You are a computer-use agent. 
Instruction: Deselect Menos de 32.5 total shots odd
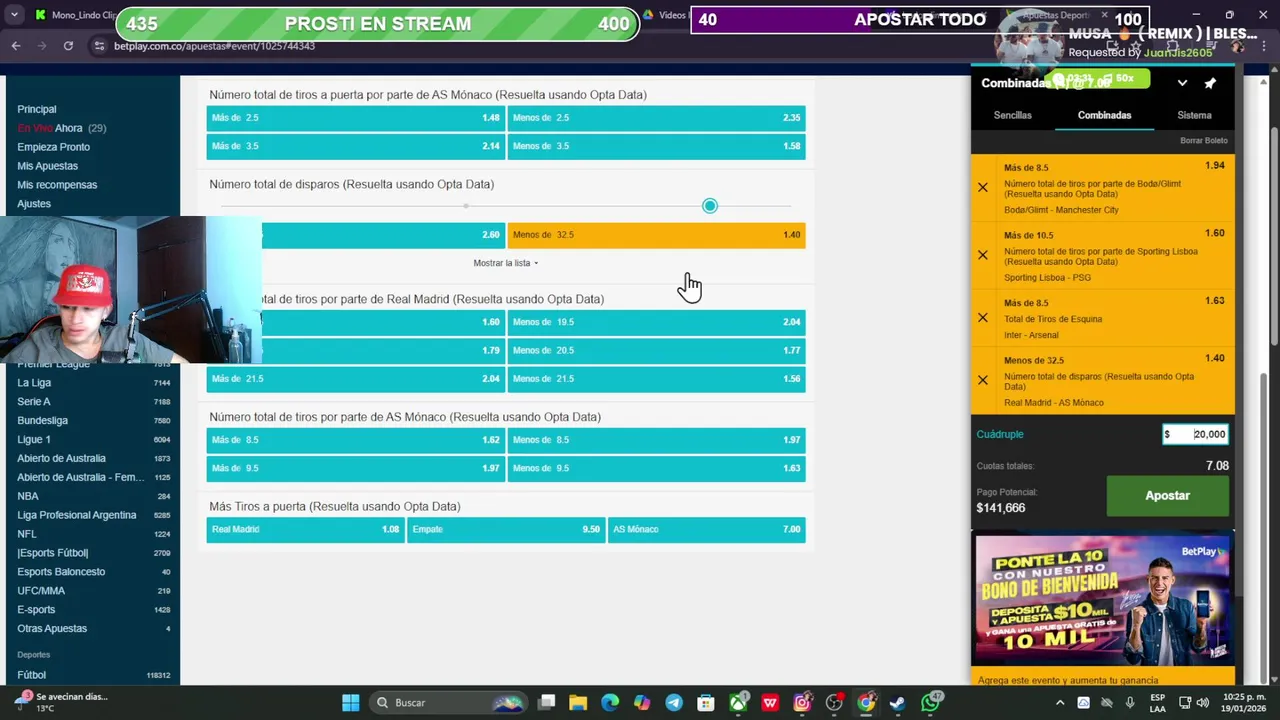[656, 235]
